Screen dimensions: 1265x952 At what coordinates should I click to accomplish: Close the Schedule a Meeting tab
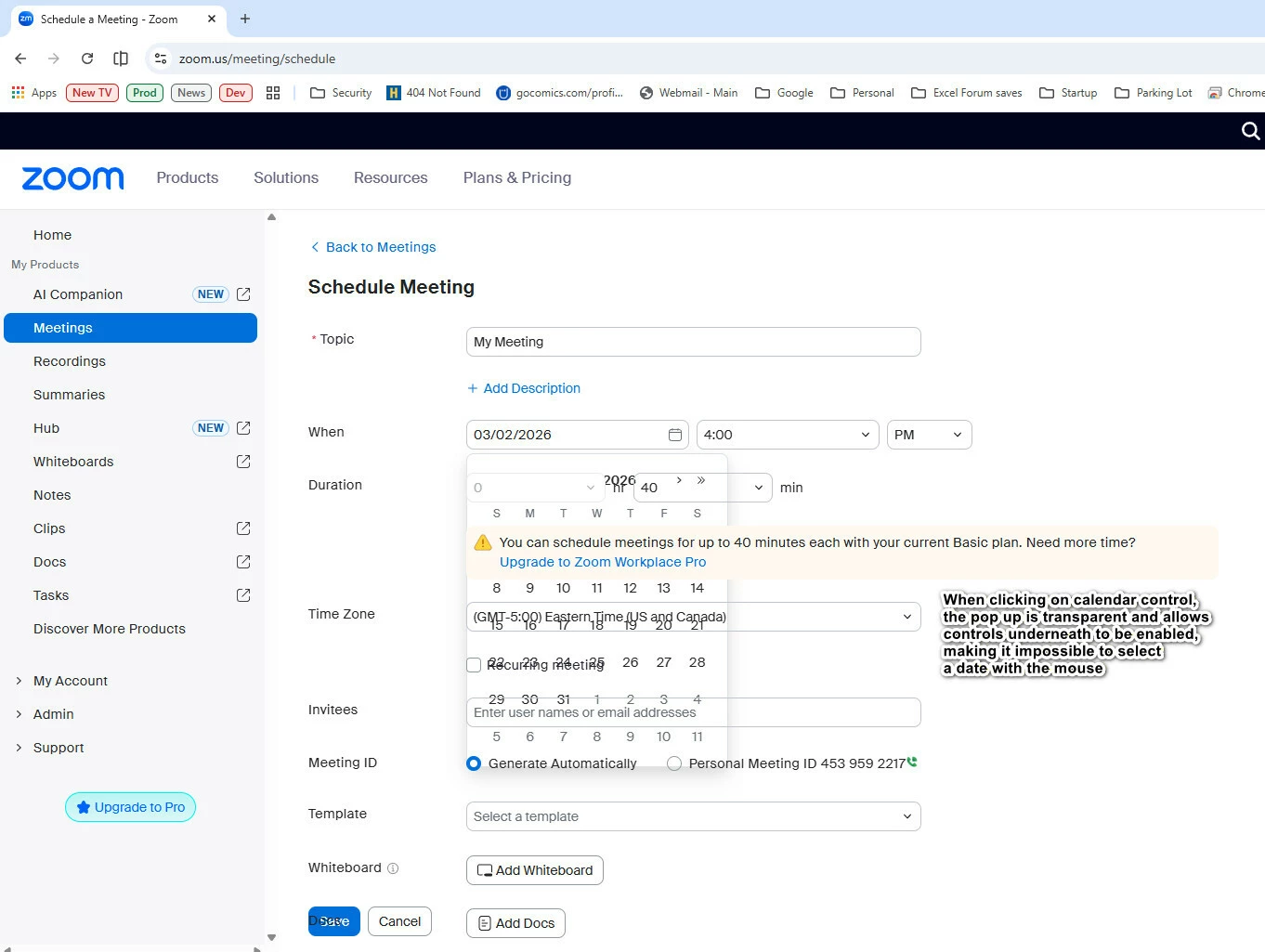click(x=212, y=19)
